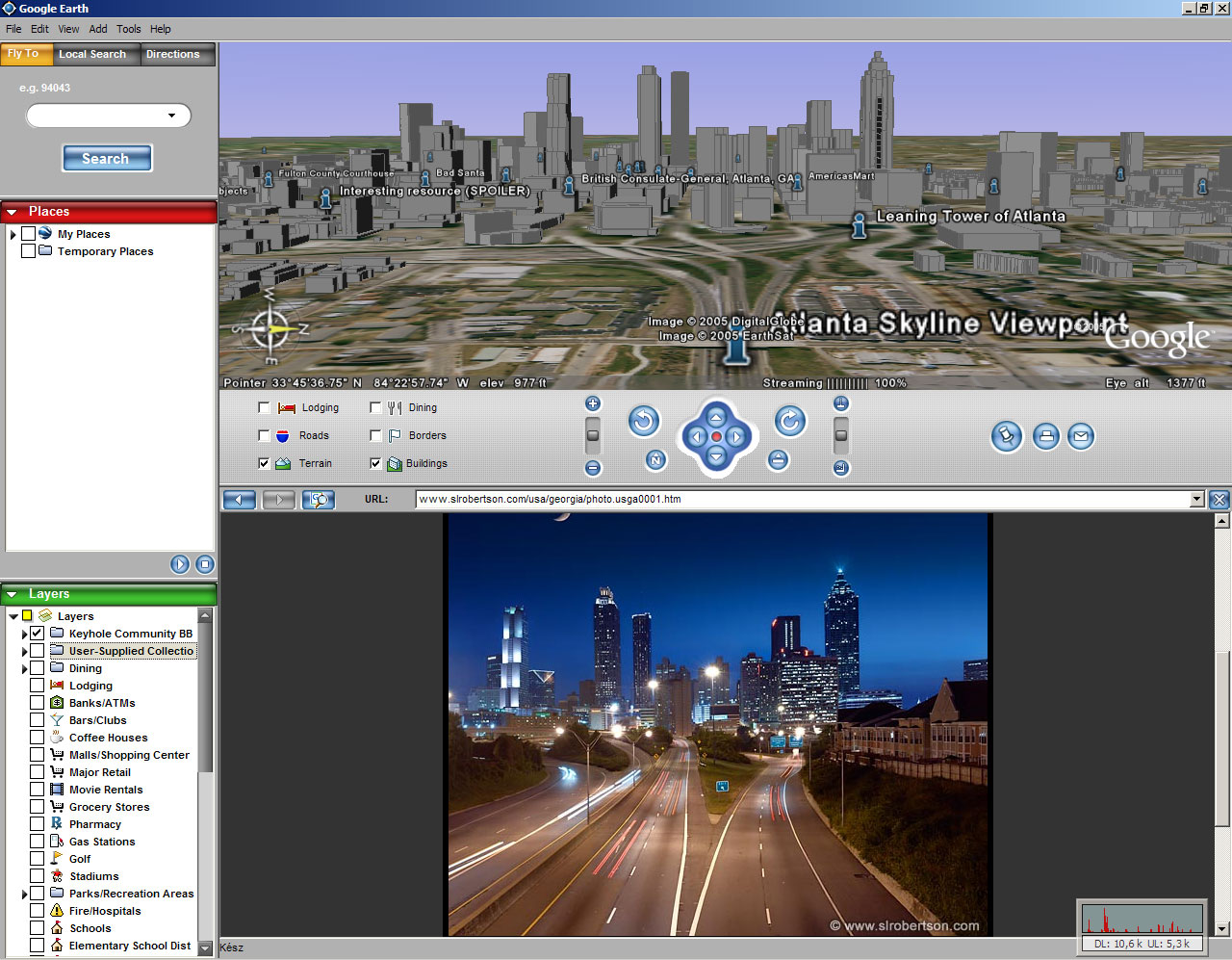Tilt view up using top tilt icon
The height and width of the screenshot is (960, 1232).
841,403
